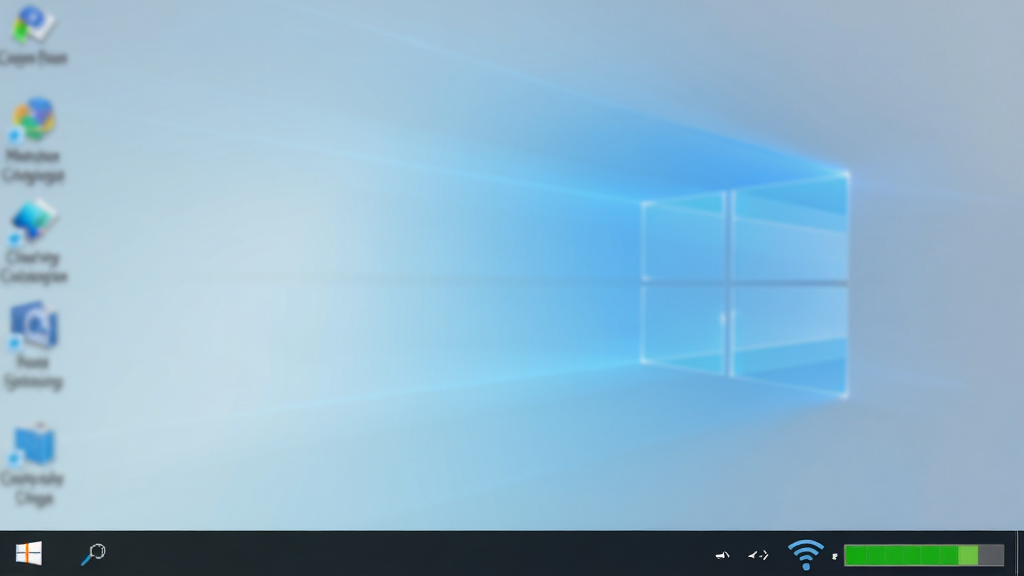The image size is (1024, 576).
Task: Click the tiny icon beside Wi-Fi symbol
Action: coord(835,556)
